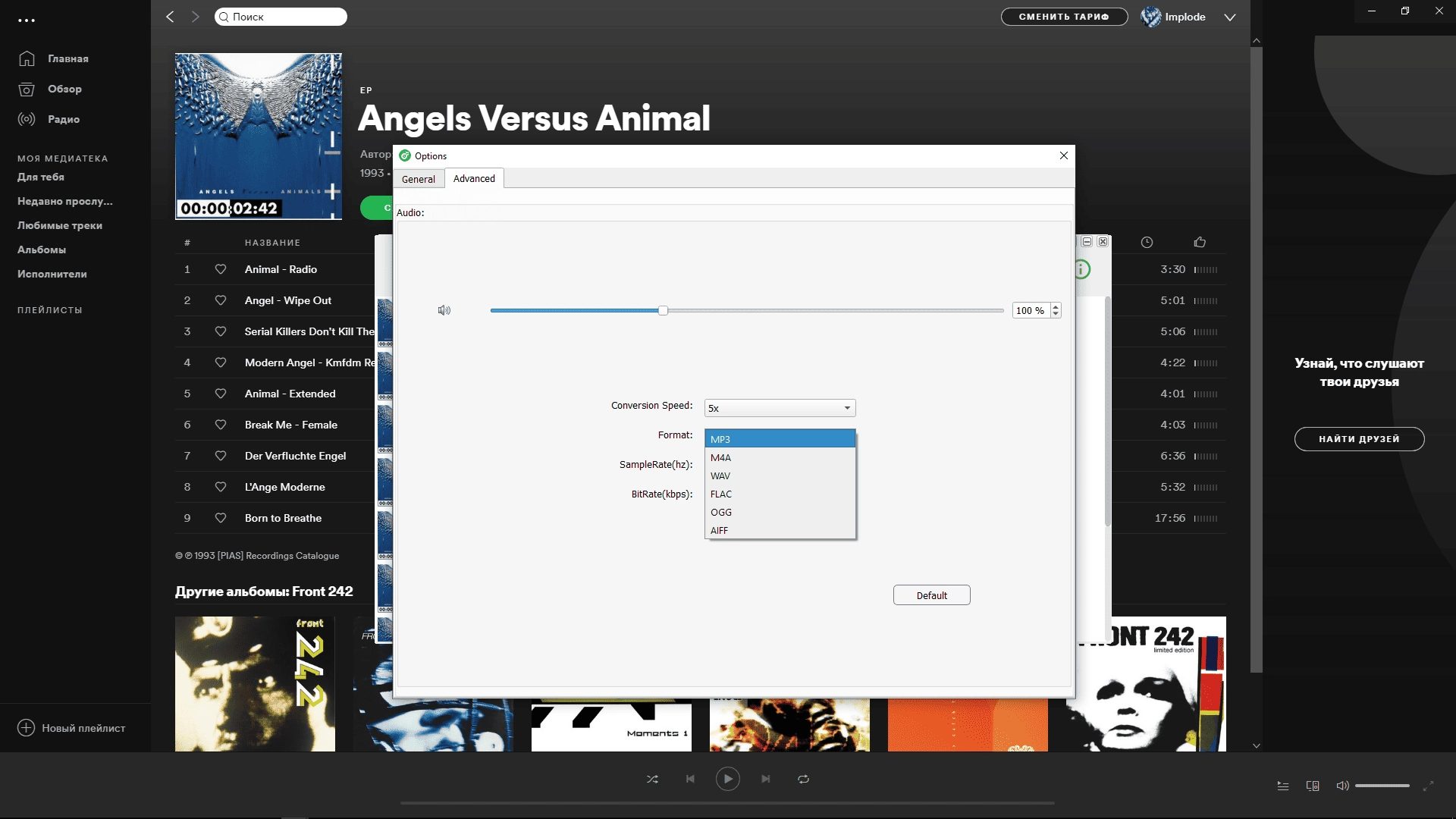Viewport: 1456px width, 819px height.
Task: Select FLAC format option
Action: pyautogui.click(x=780, y=494)
